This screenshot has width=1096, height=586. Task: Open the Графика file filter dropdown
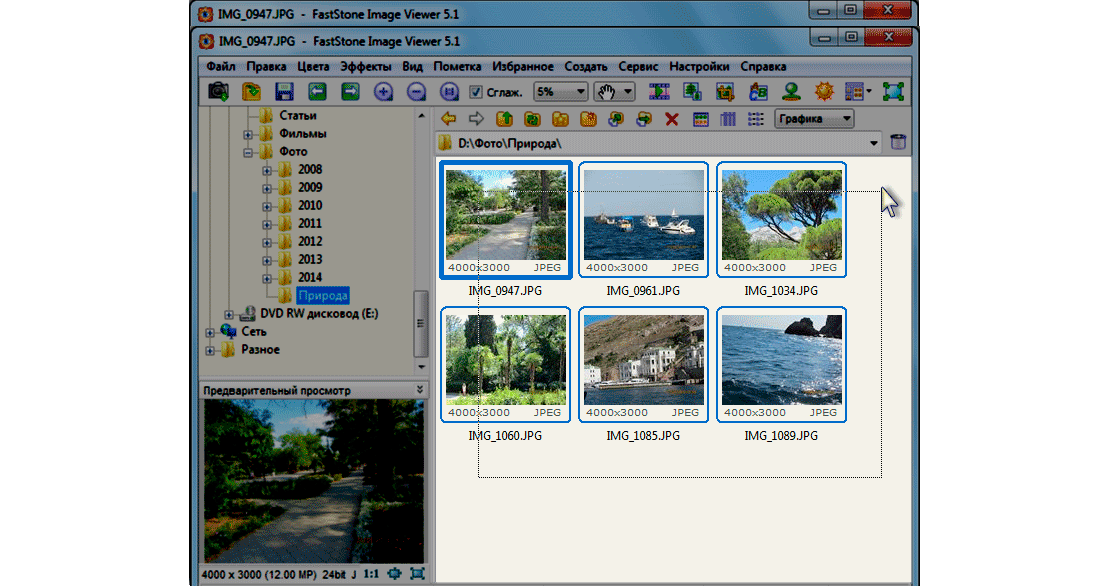[815, 119]
